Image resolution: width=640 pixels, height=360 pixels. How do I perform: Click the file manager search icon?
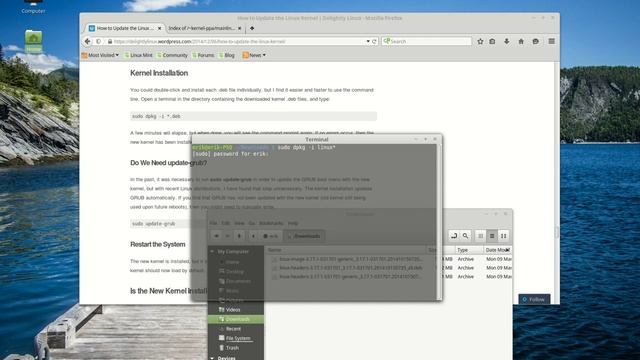click(x=465, y=236)
